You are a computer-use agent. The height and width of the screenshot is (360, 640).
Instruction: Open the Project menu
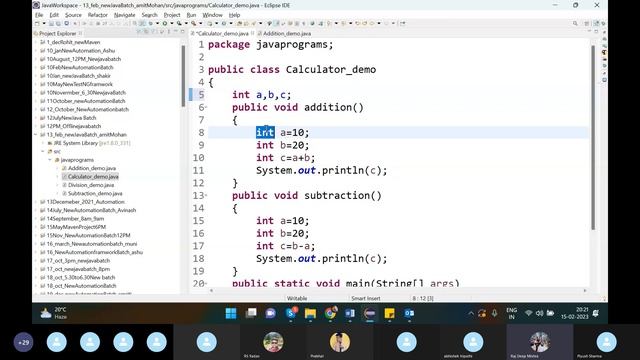[172, 15]
